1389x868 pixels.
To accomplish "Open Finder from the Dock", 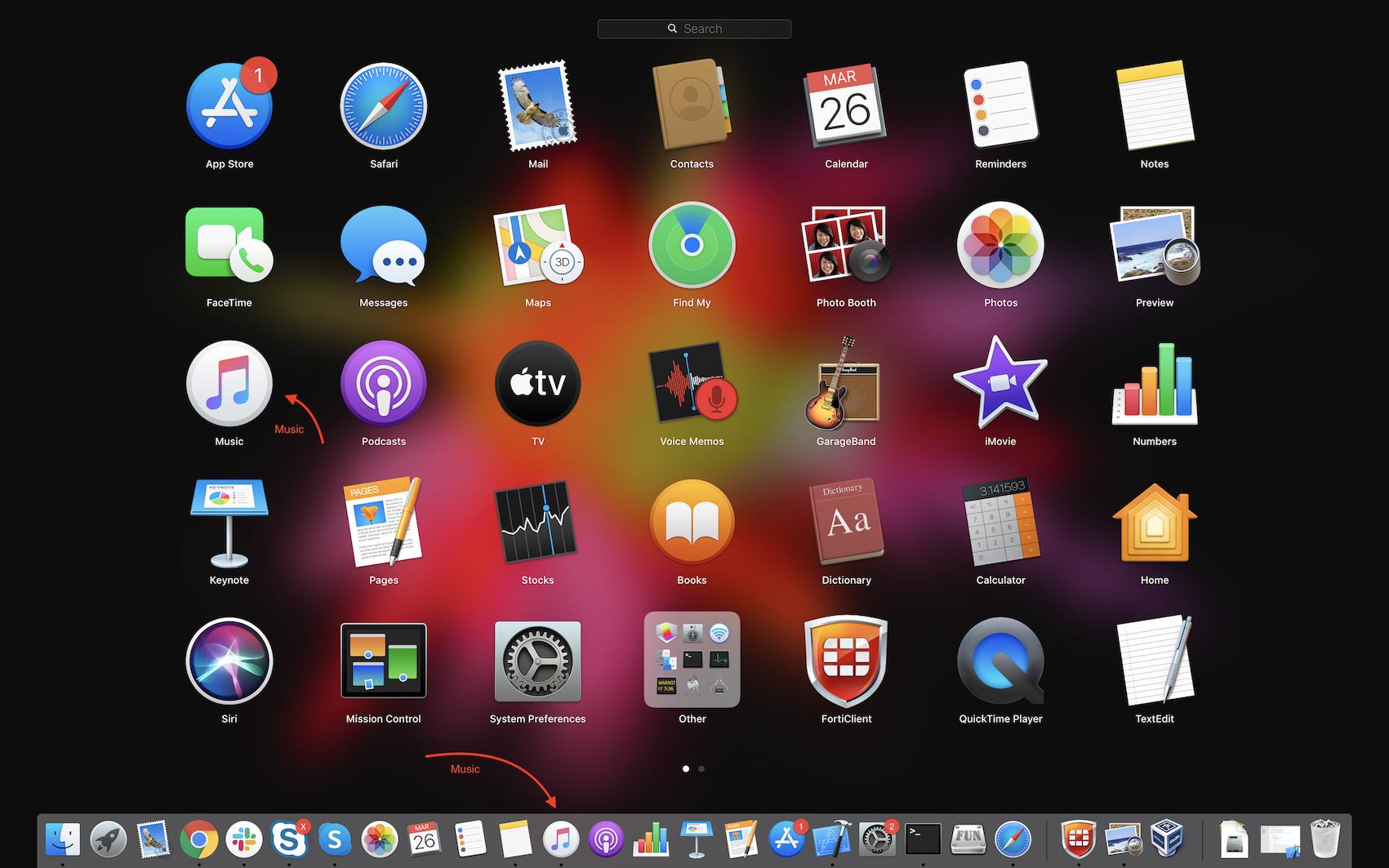I will pyautogui.click(x=63, y=839).
